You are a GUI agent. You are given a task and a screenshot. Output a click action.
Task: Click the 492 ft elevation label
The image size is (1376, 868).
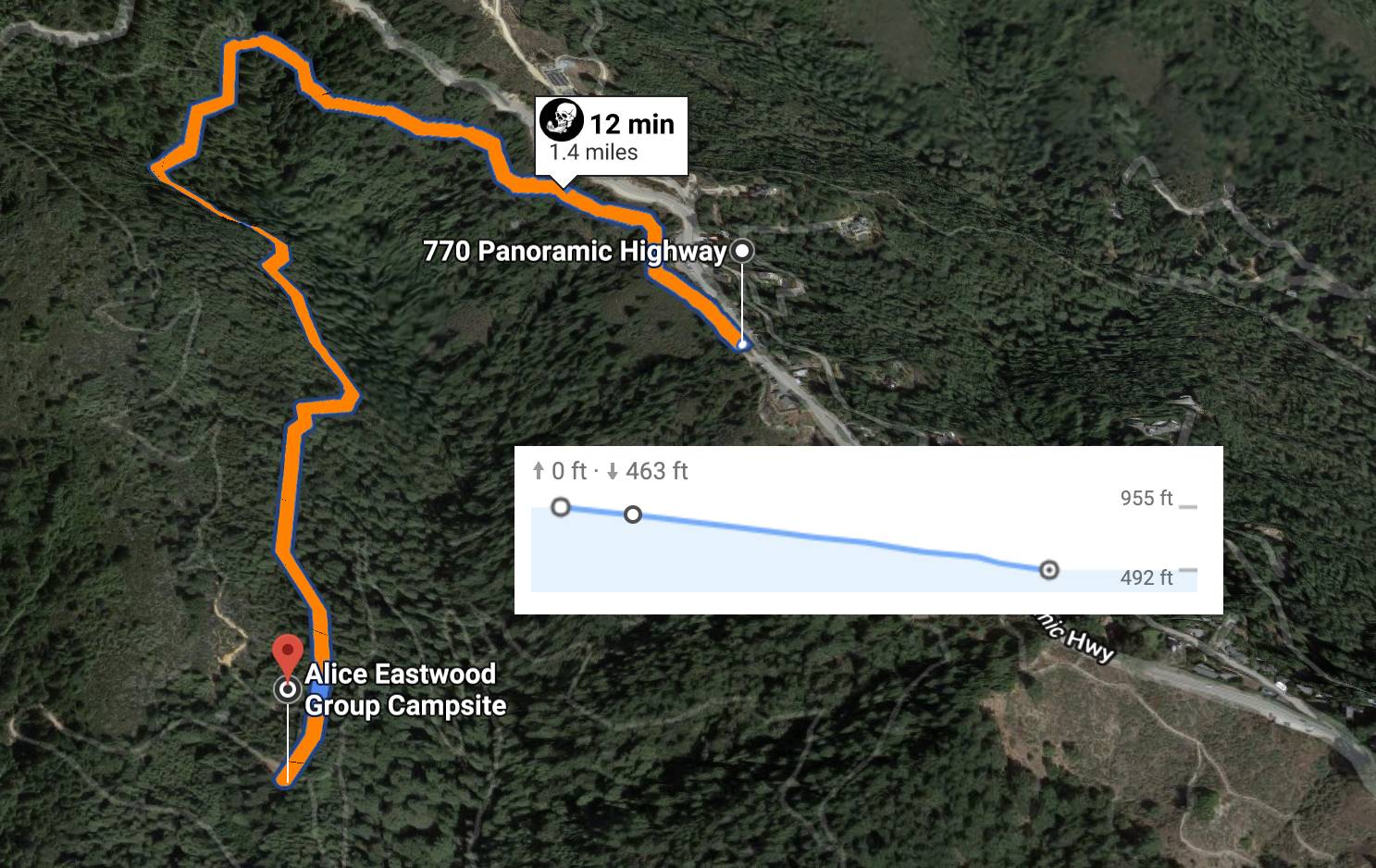[1147, 578]
